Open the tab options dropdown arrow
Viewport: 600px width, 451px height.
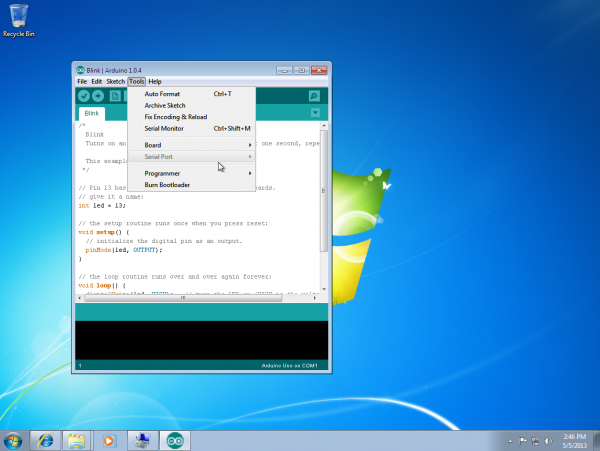(x=315, y=113)
